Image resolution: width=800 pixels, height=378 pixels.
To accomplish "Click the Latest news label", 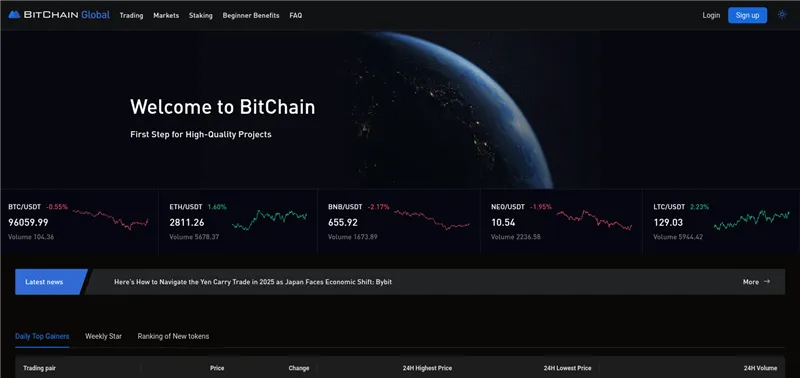I will [44, 282].
